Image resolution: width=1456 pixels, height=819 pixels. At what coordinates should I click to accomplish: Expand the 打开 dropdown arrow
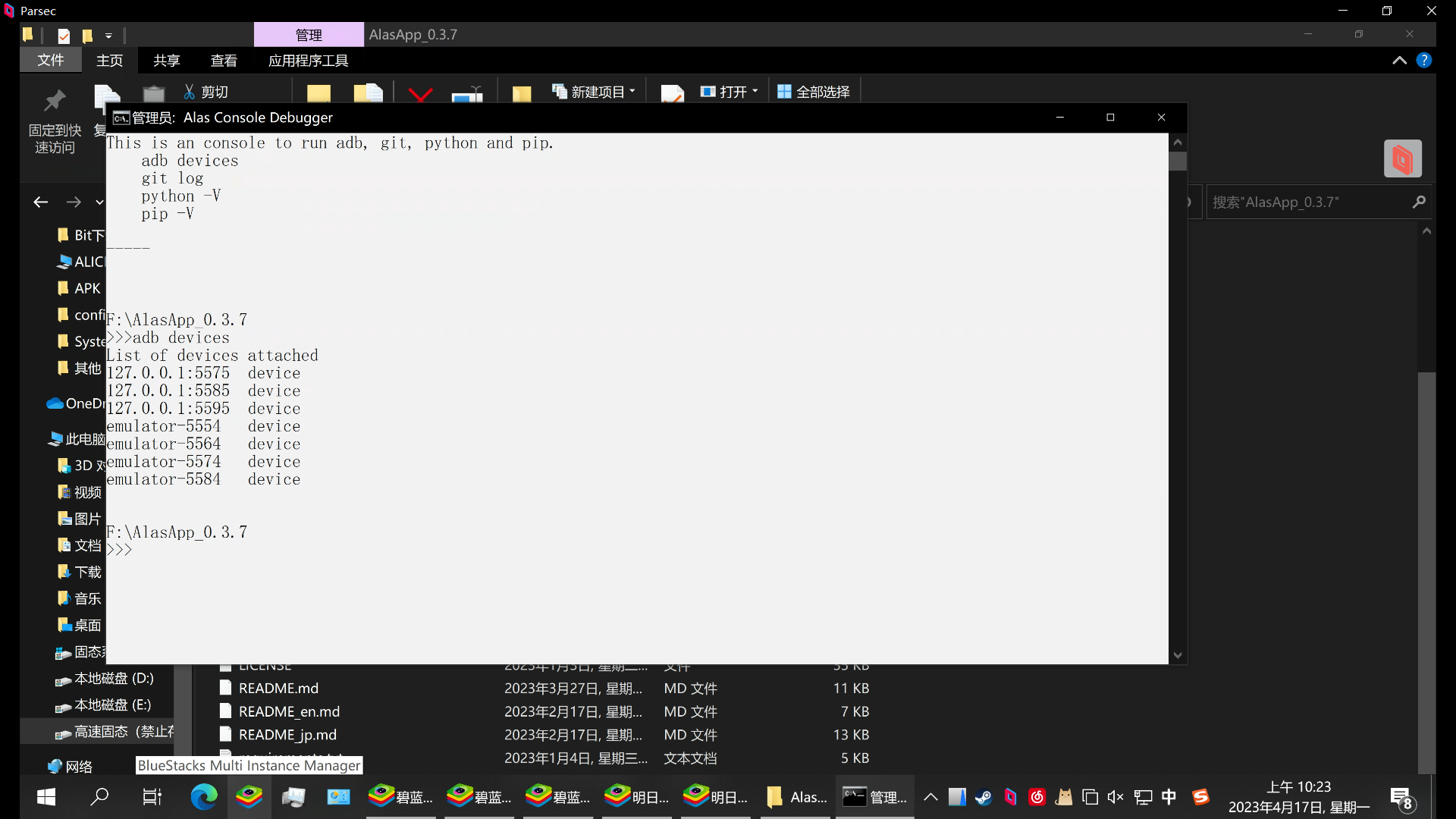(x=755, y=91)
